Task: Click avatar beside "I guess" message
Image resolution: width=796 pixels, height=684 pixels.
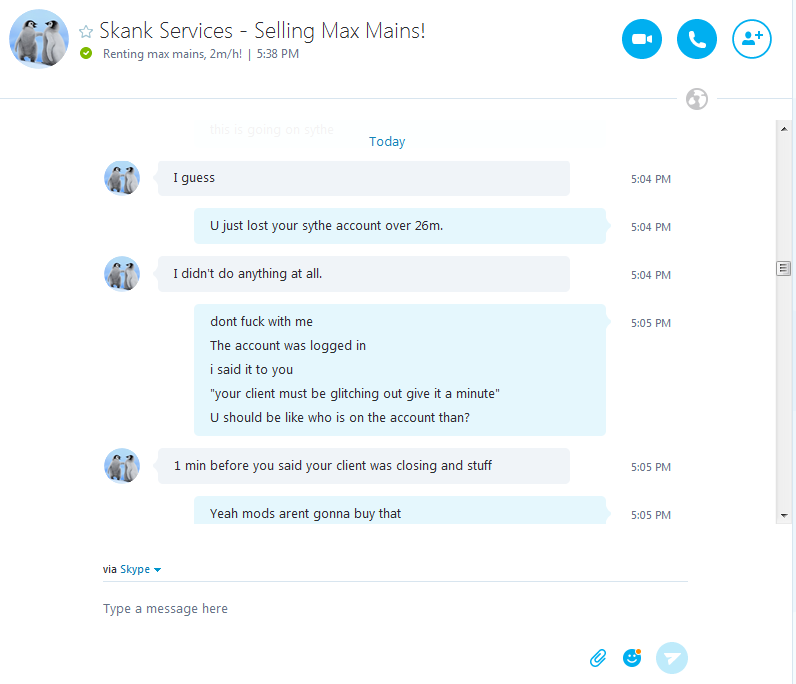Action: click(122, 178)
